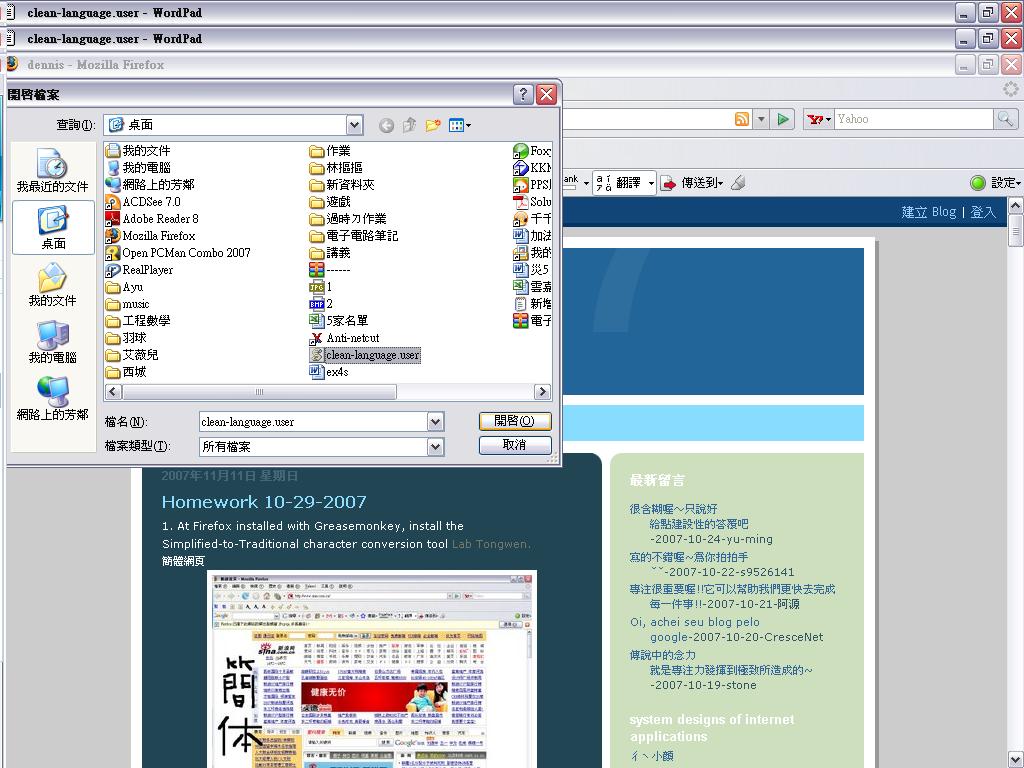Click the RSS feed icon in Firefox
The image size is (1024, 768).
(742, 119)
